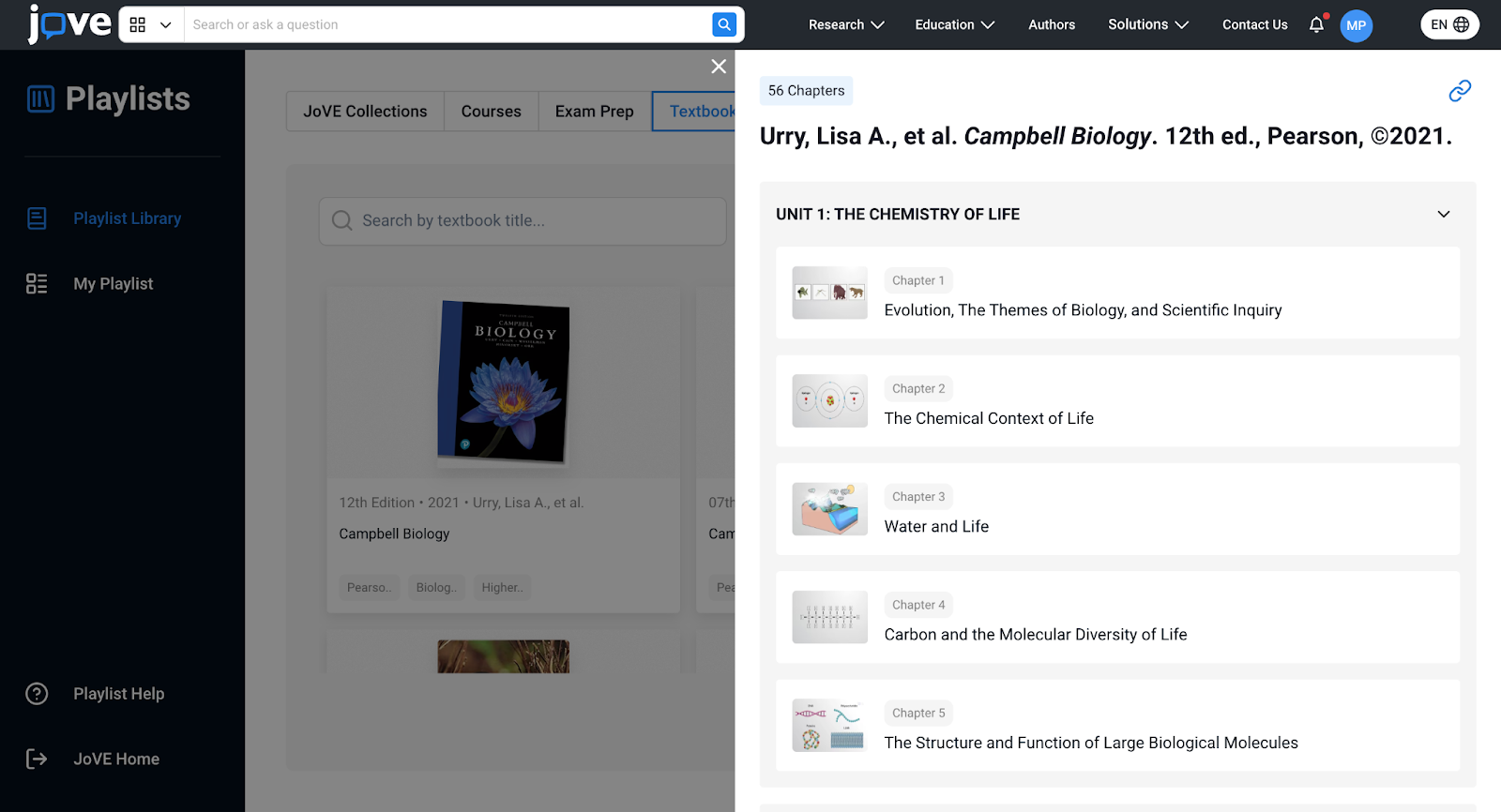Screen dimensions: 1501x812
Task: Select the Exam Prep tab
Action: [594, 112]
